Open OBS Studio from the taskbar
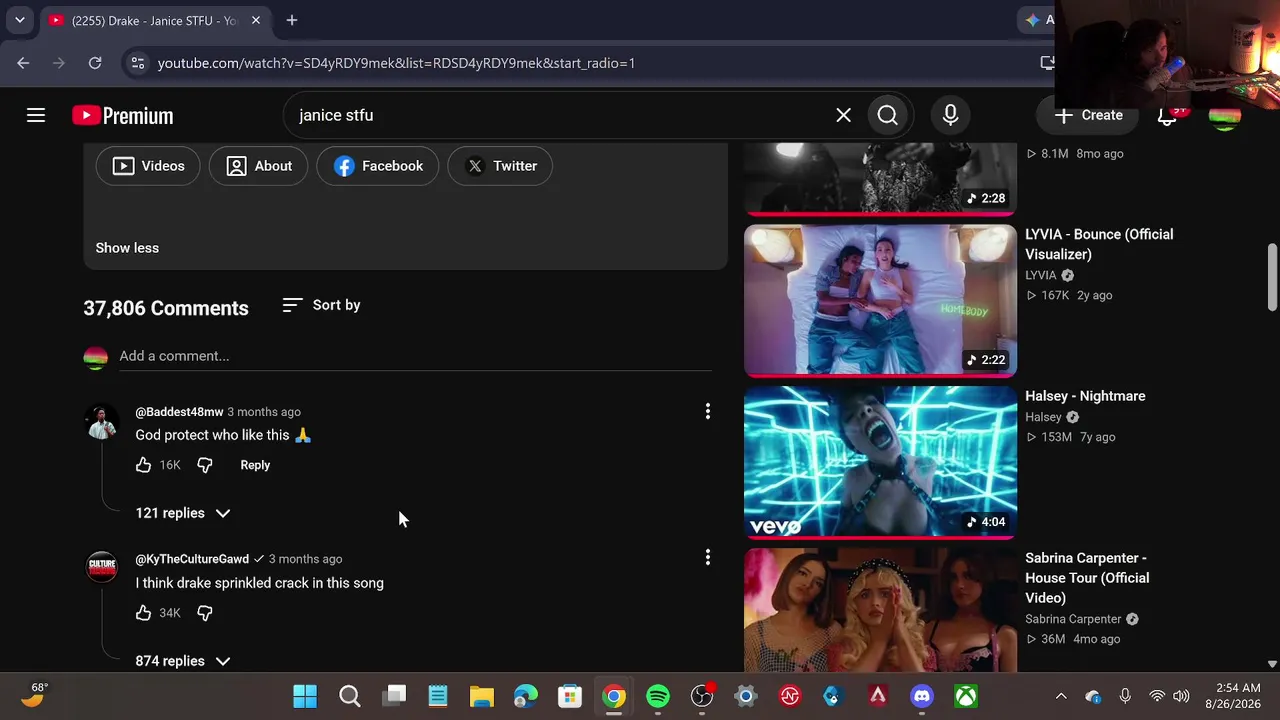The height and width of the screenshot is (720, 1280). pyautogui.click(x=702, y=696)
